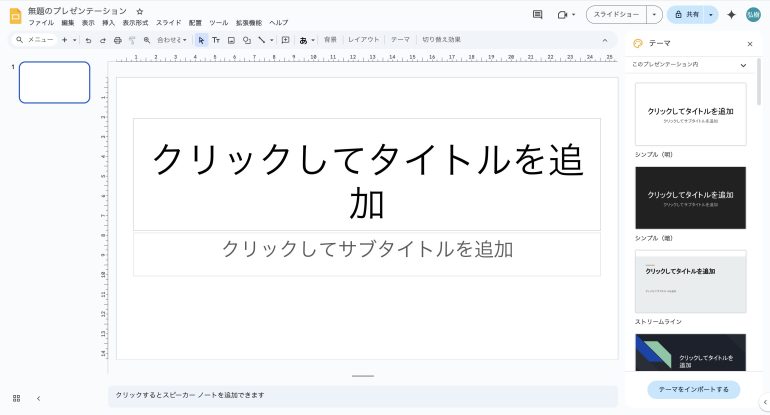Click the Gemini sparkle icon
Viewport: 770px width, 415px height.
[731, 15]
